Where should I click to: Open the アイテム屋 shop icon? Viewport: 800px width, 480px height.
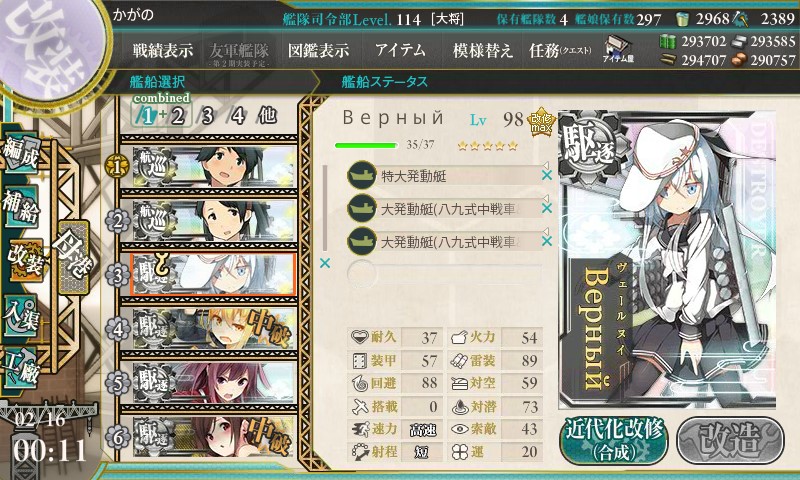618,49
